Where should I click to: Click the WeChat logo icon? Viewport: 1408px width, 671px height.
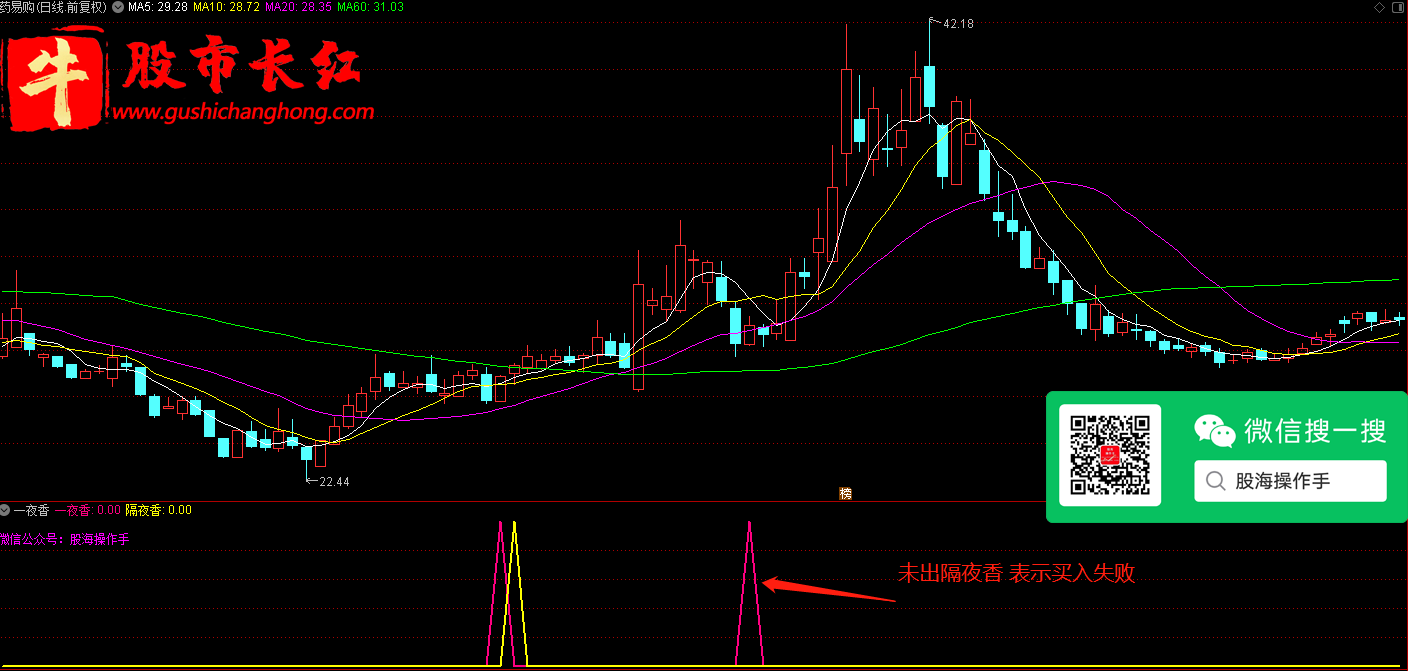coord(1216,430)
